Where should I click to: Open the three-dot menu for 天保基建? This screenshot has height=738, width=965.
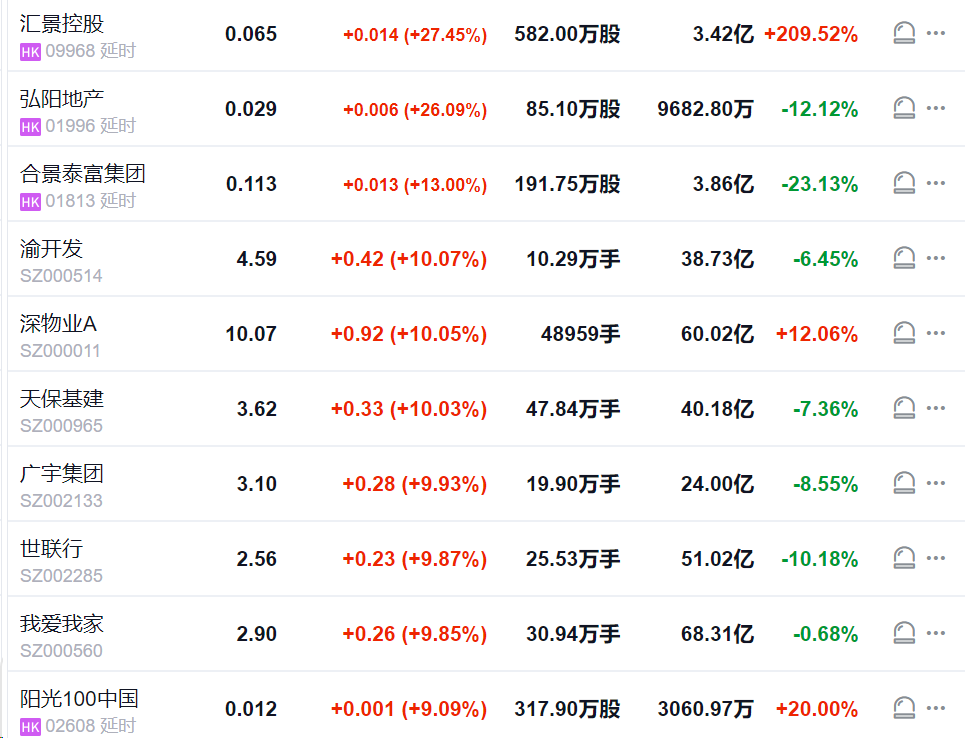click(x=935, y=408)
